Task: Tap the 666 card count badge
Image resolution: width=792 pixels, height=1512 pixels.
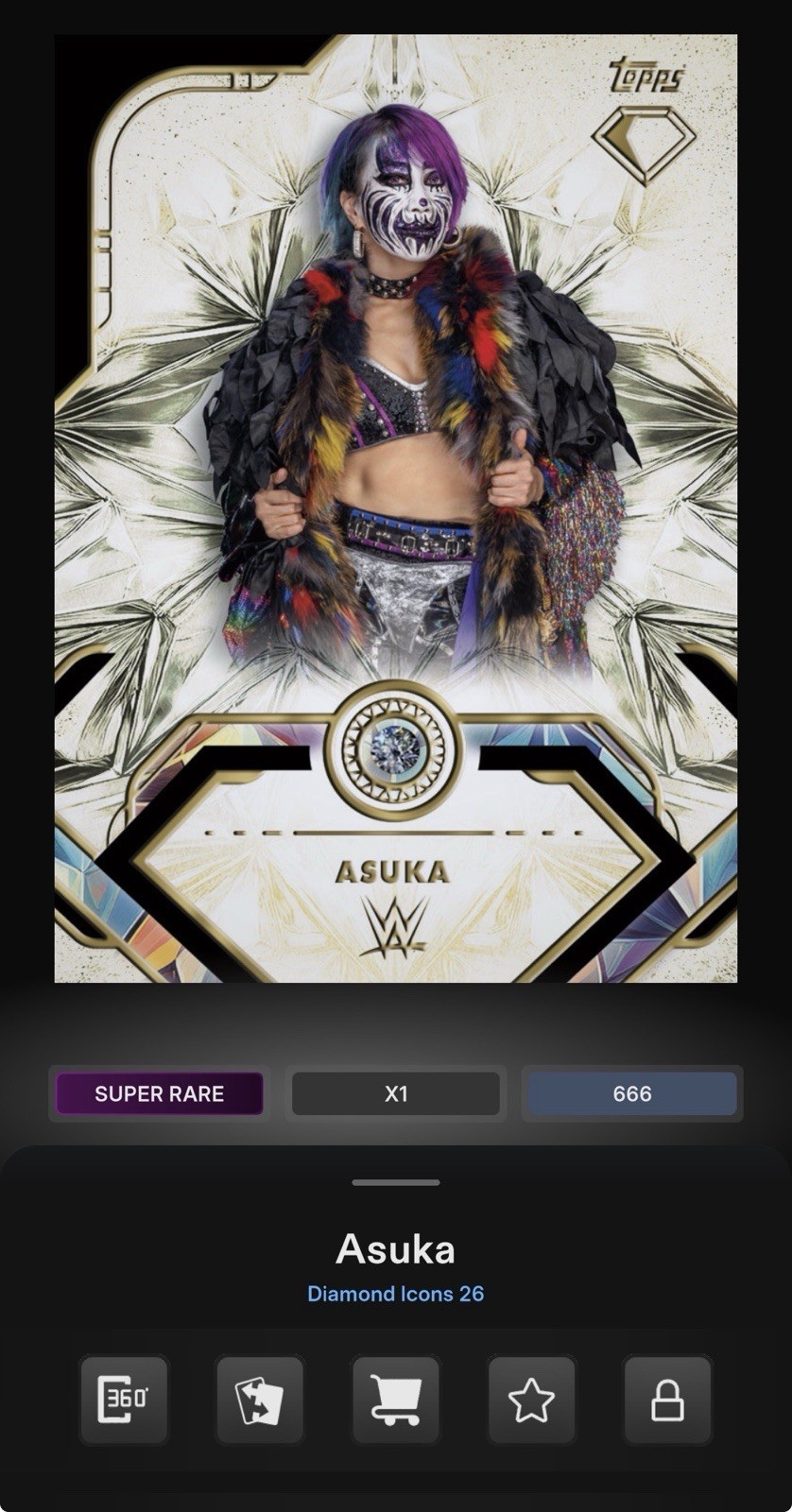Action: (x=632, y=1093)
